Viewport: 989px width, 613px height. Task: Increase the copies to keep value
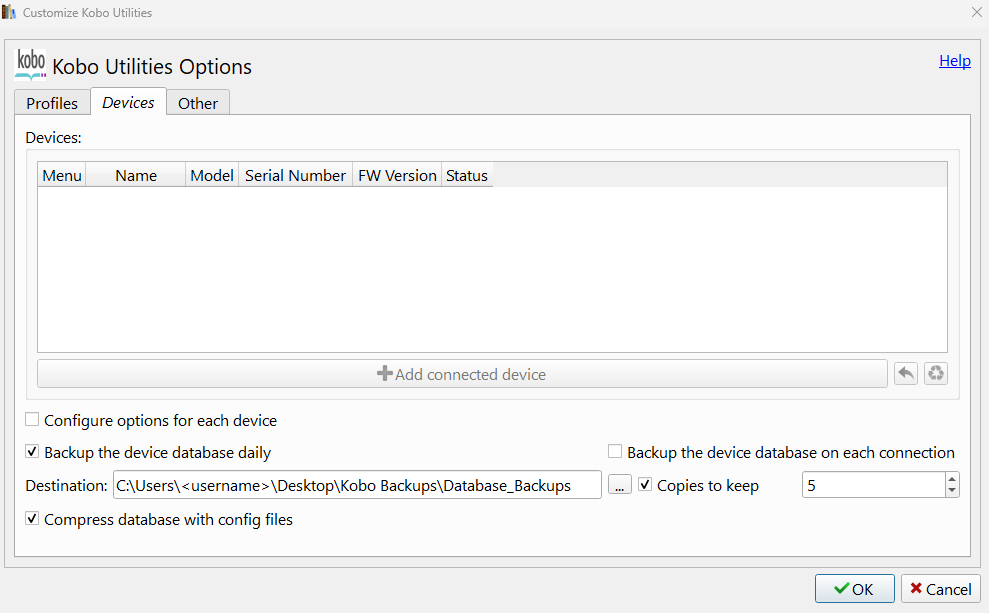tap(952, 479)
